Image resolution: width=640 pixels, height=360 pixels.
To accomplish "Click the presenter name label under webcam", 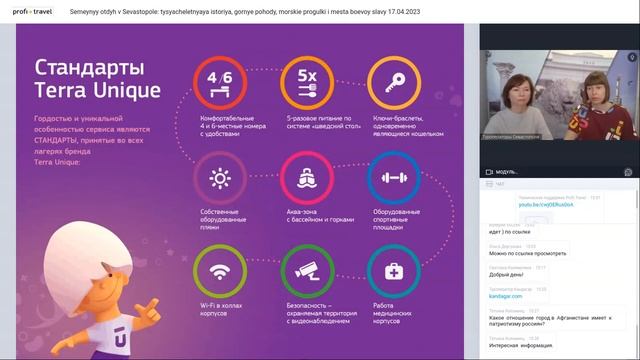I will coord(511,137).
